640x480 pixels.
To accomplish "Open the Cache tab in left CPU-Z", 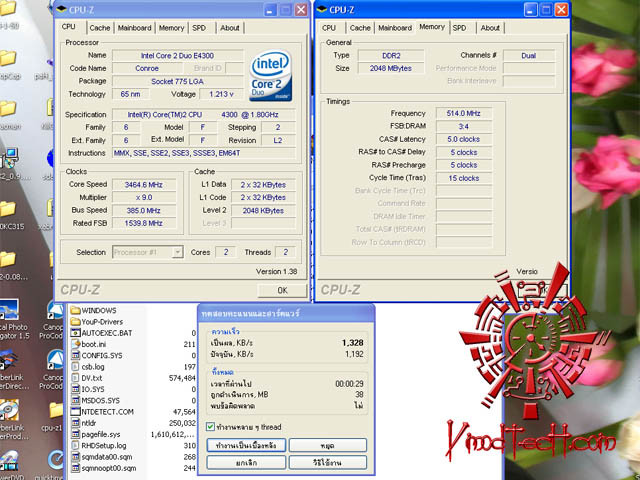I will [100, 28].
